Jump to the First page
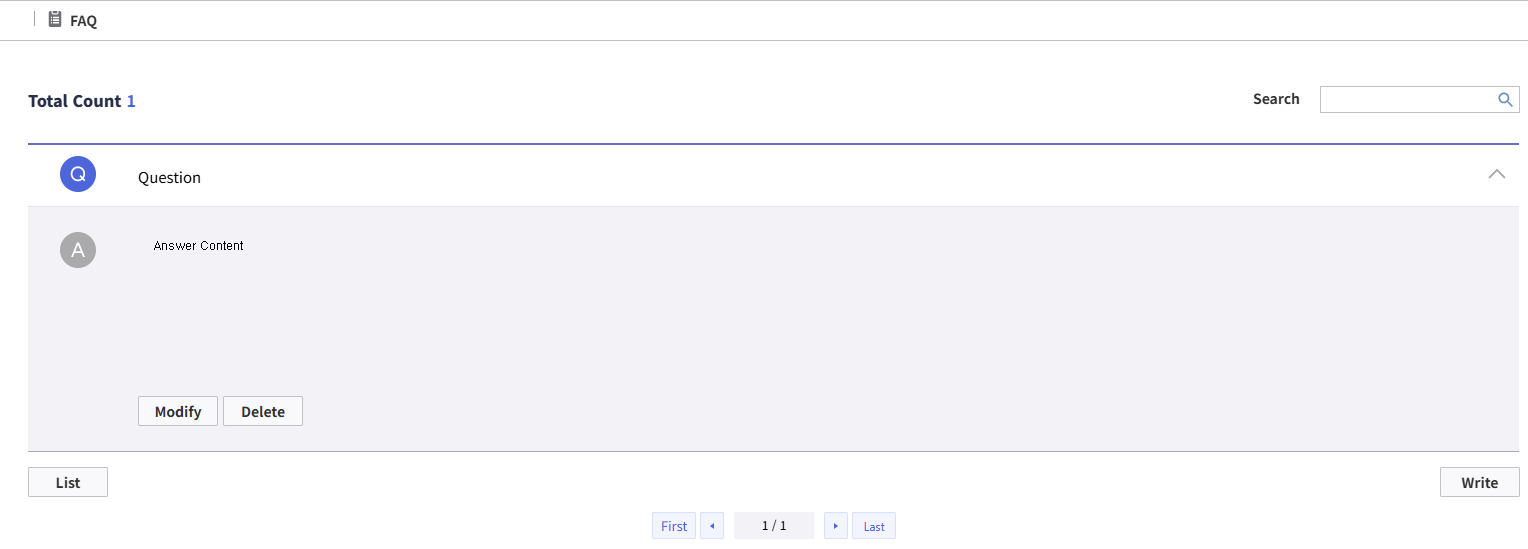Viewport: 1528px width, 549px height. click(674, 526)
